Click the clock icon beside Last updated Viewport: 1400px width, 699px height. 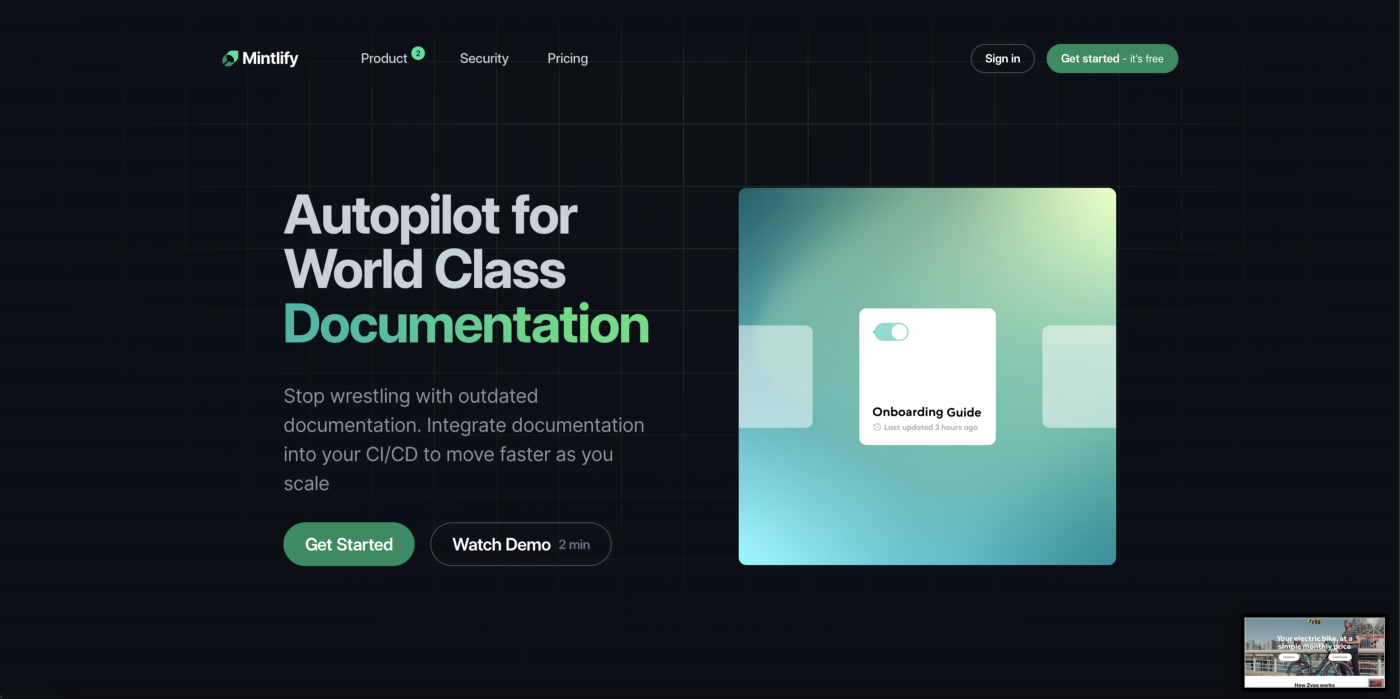[877, 427]
